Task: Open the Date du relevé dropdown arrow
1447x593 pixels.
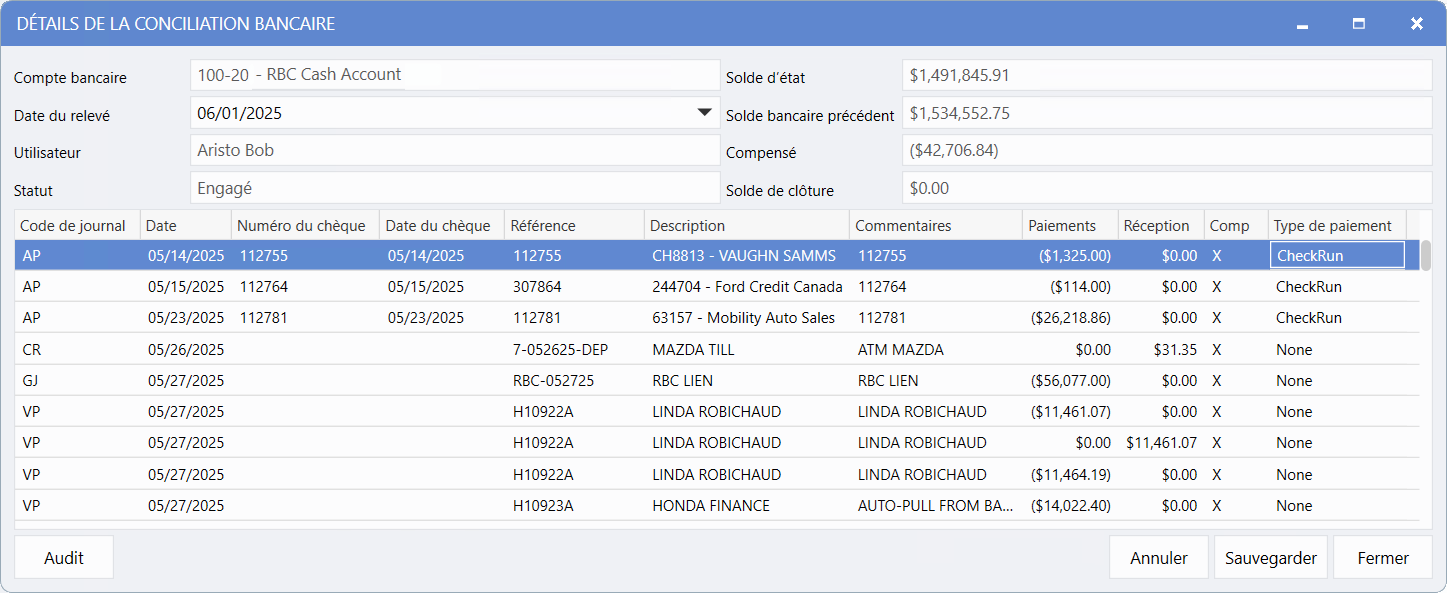Action: [704, 113]
